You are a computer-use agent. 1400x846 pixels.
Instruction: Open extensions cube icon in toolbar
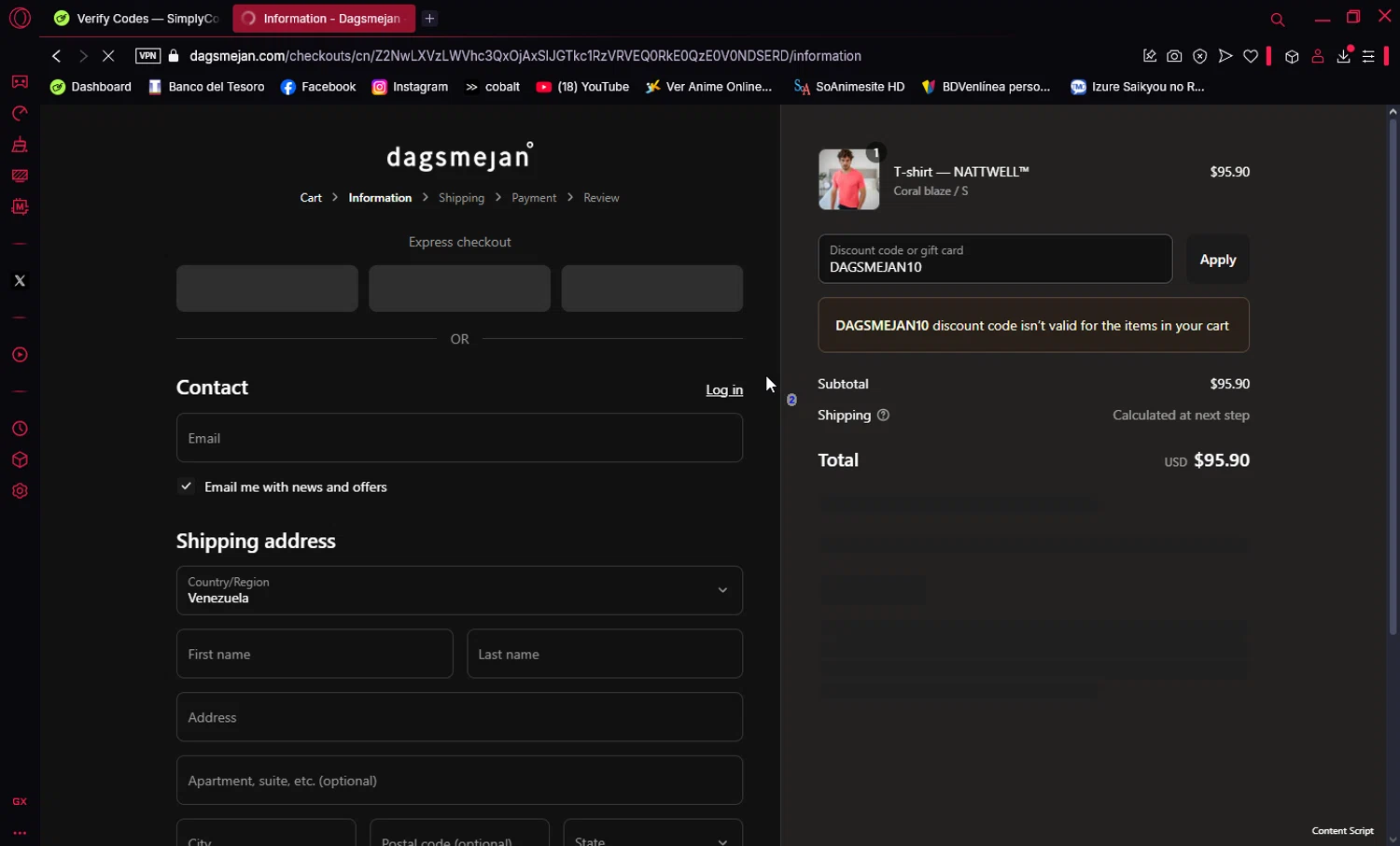pyautogui.click(x=1292, y=56)
